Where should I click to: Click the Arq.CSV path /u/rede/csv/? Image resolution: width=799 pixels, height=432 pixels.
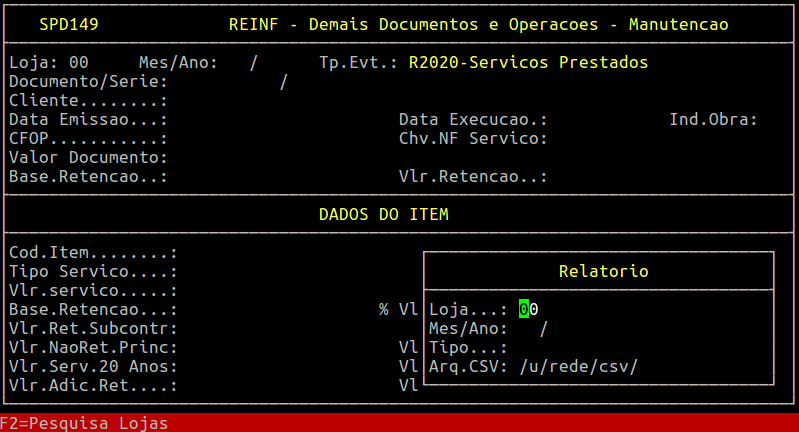578,366
